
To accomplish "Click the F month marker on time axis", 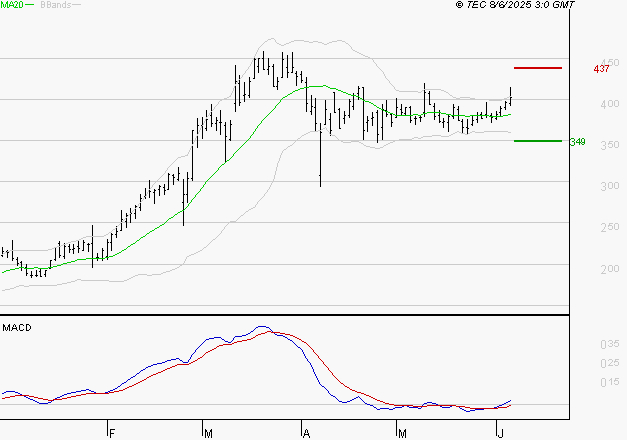I will pyautogui.click(x=112, y=433).
